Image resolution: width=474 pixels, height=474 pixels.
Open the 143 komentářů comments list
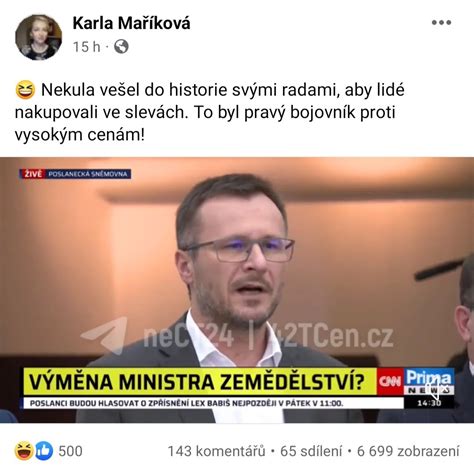pyautogui.click(x=216, y=451)
